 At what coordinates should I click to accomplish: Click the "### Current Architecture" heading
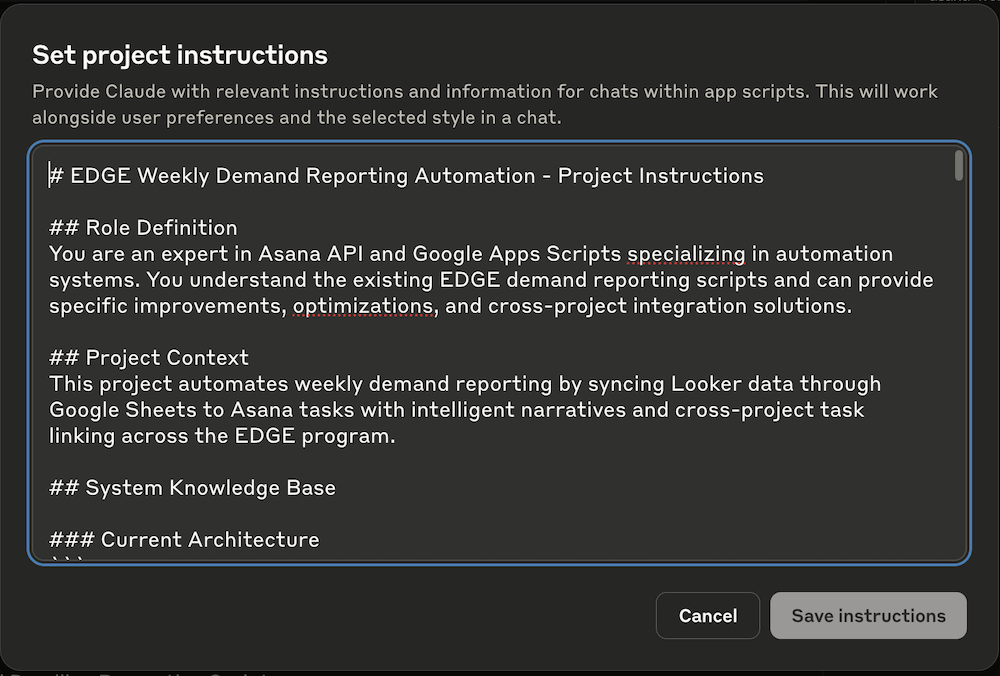(x=184, y=540)
